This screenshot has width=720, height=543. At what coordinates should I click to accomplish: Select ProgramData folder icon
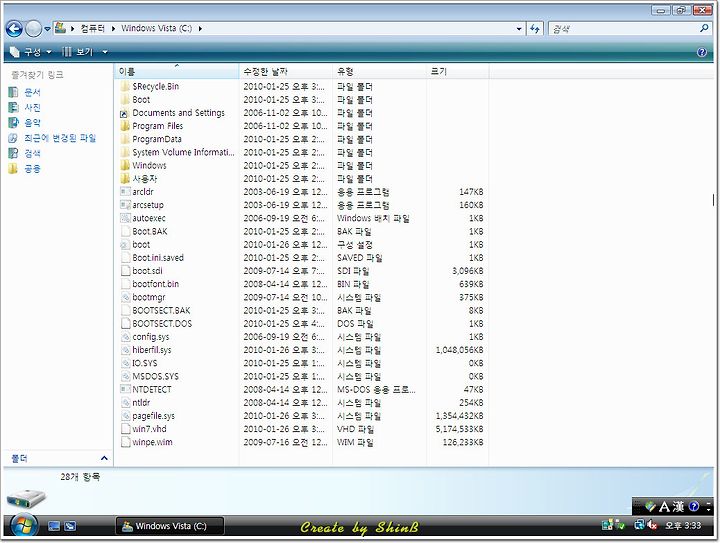click(125, 139)
